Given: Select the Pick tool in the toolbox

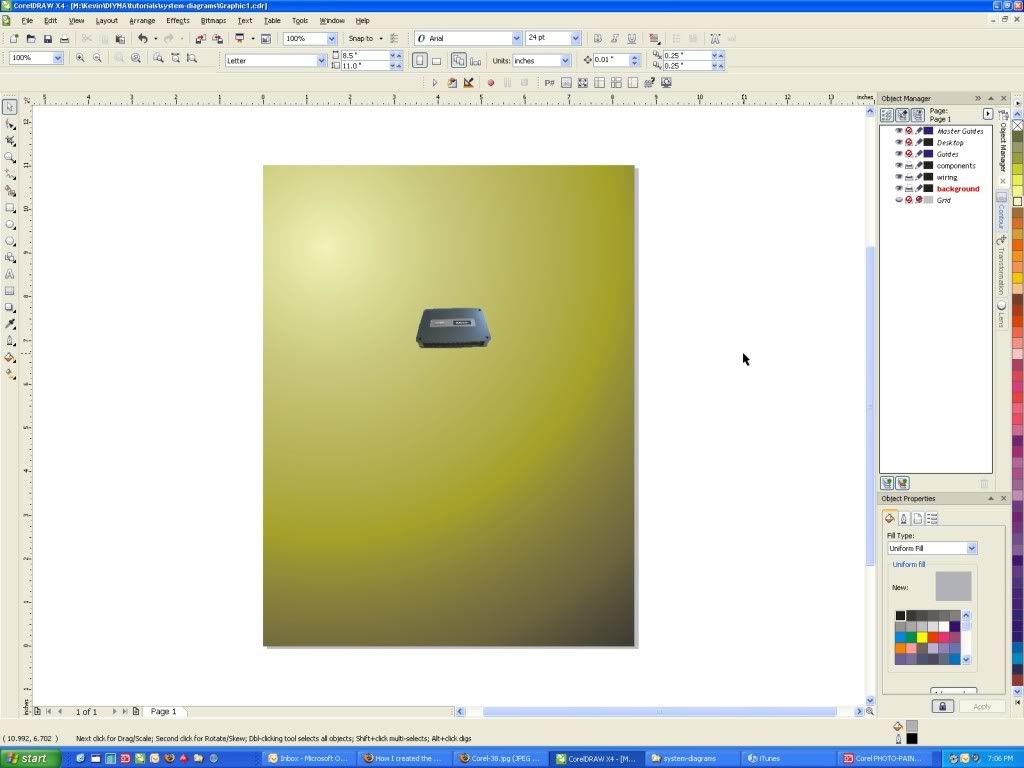Looking at the screenshot, I should pyautogui.click(x=10, y=107).
